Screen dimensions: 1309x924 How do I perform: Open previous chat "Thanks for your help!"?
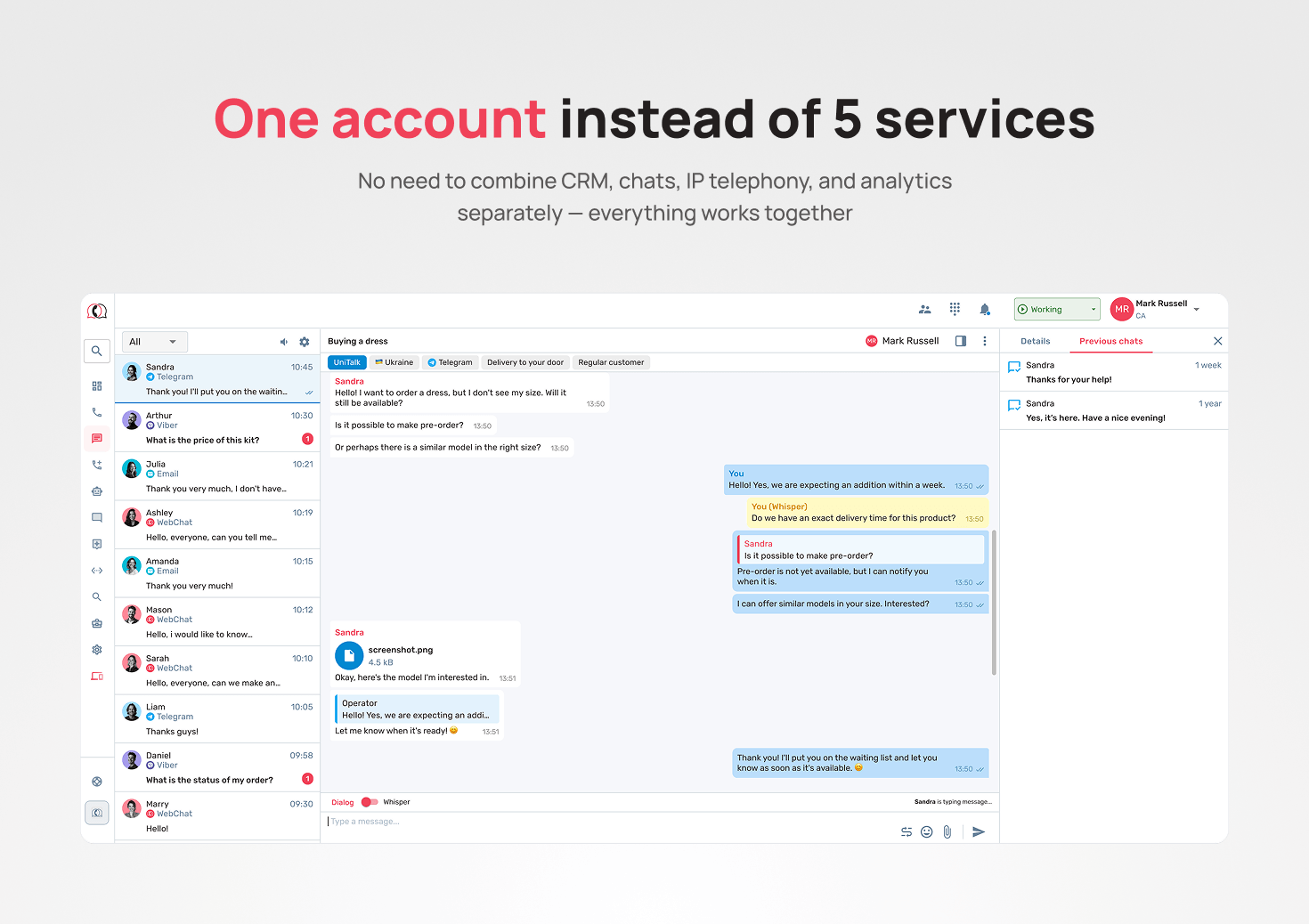(1114, 372)
